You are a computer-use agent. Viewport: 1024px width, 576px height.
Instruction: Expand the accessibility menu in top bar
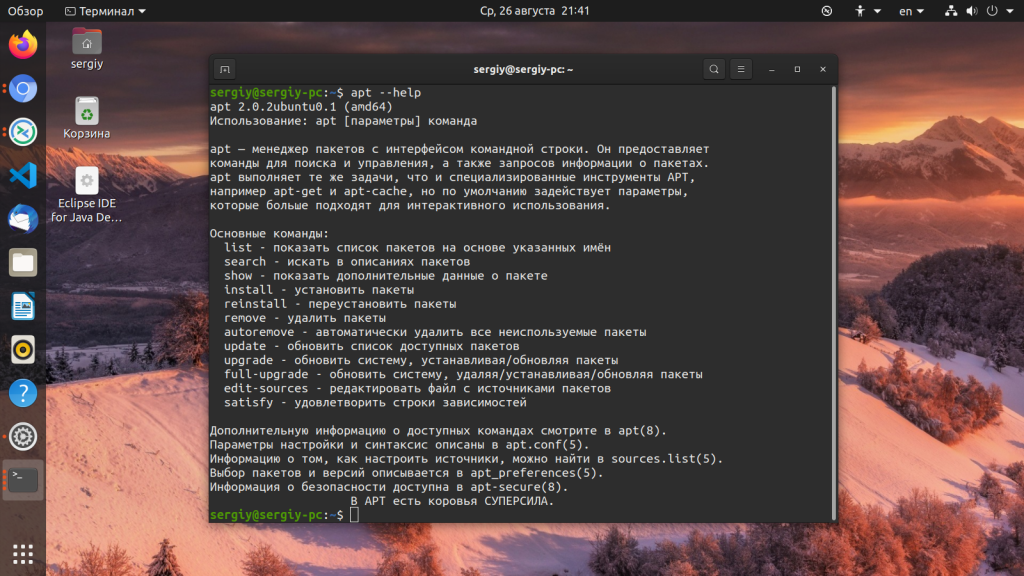coord(865,11)
